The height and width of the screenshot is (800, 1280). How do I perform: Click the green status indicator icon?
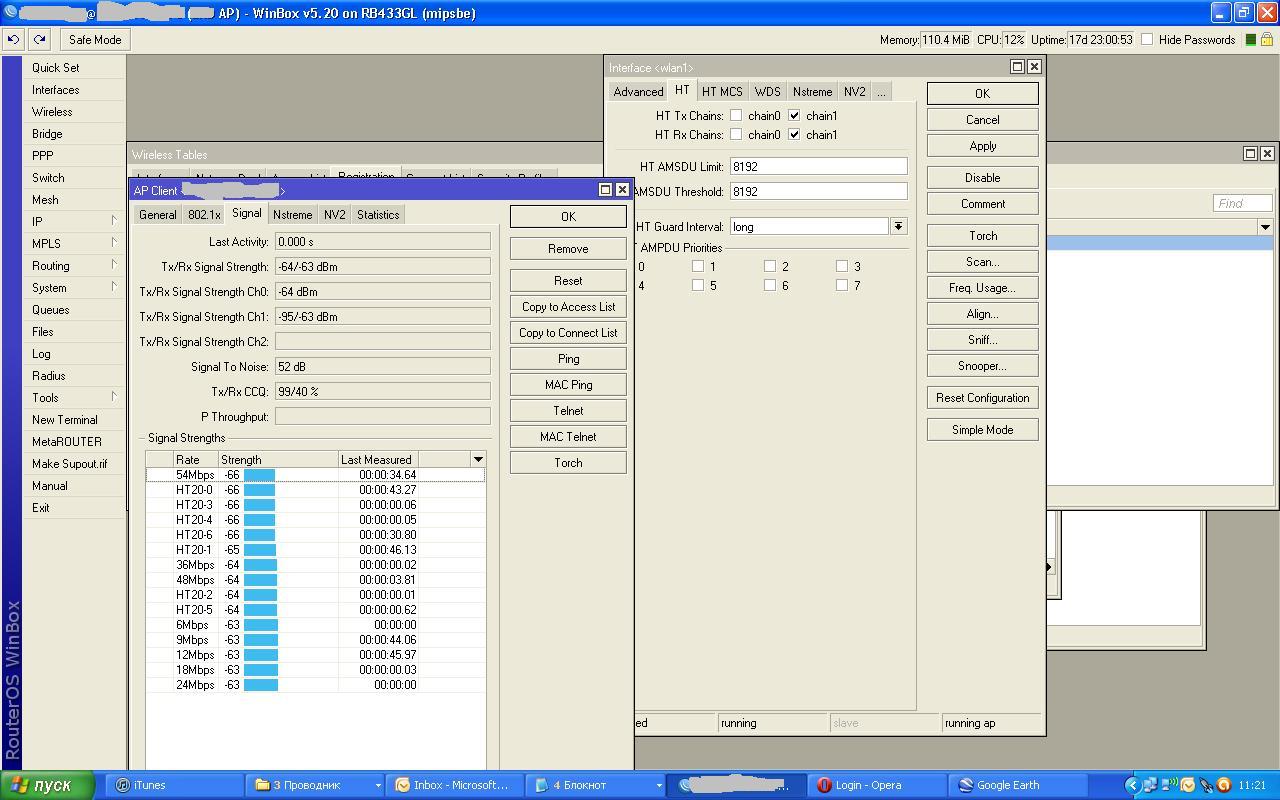[1250, 40]
